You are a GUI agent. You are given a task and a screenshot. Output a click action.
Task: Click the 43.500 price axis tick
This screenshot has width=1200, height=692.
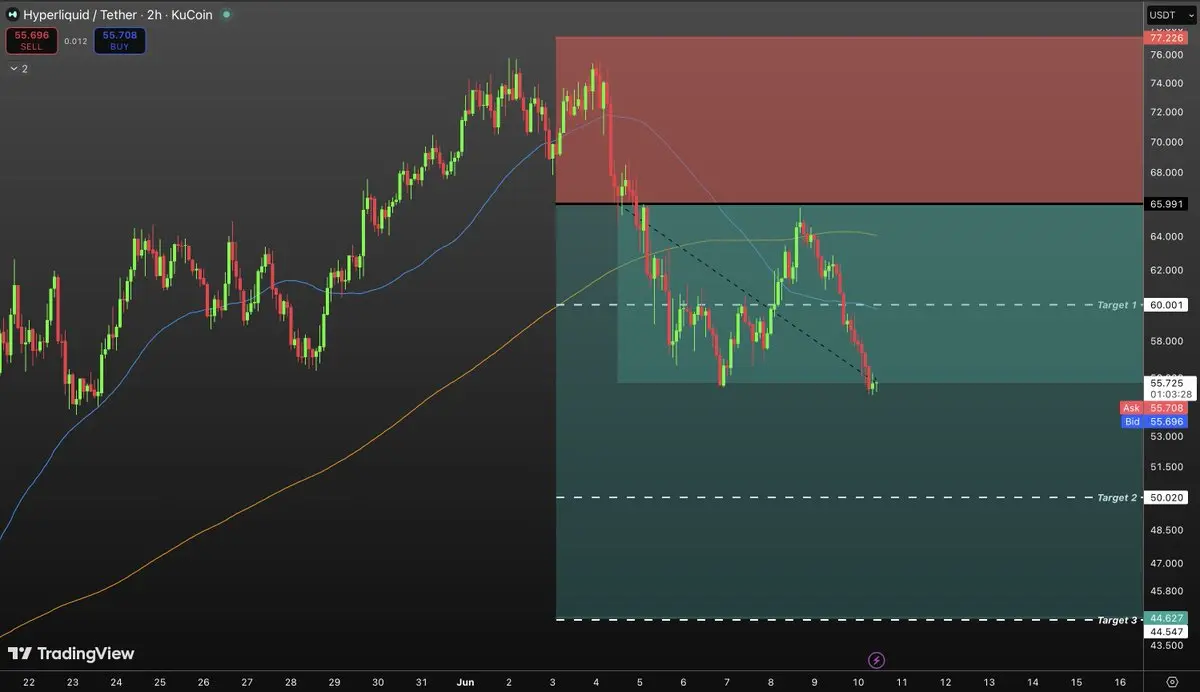pos(1166,646)
